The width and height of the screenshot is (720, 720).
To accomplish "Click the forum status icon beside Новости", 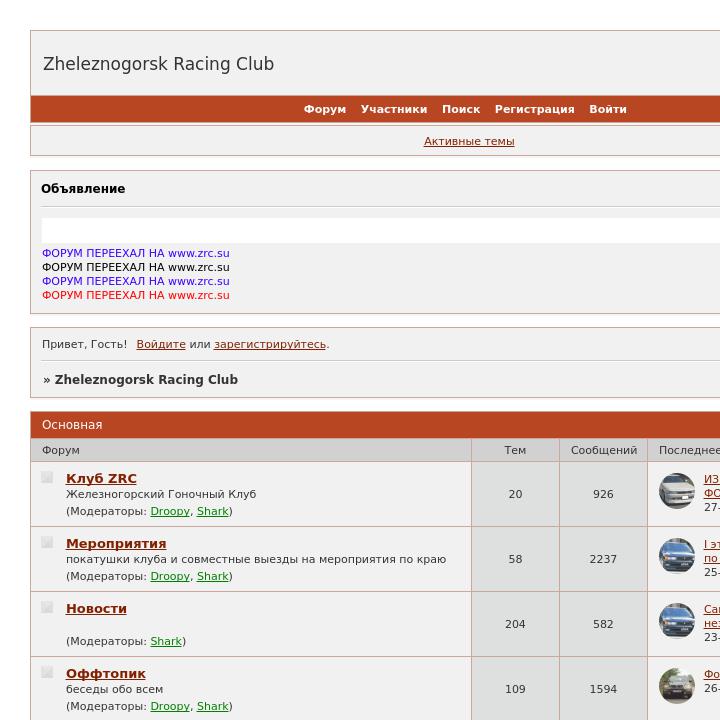I will 47,607.
